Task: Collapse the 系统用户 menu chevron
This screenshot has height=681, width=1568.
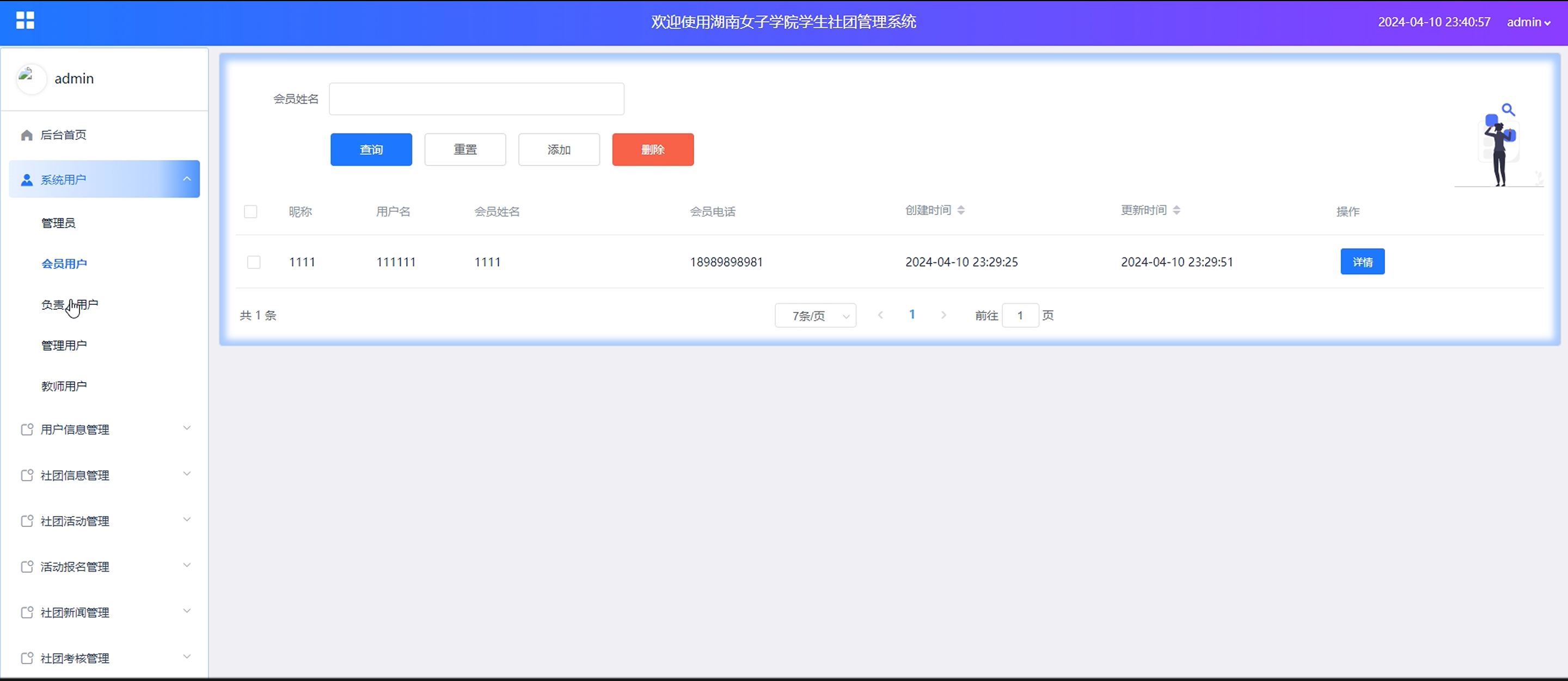Action: 187,179
